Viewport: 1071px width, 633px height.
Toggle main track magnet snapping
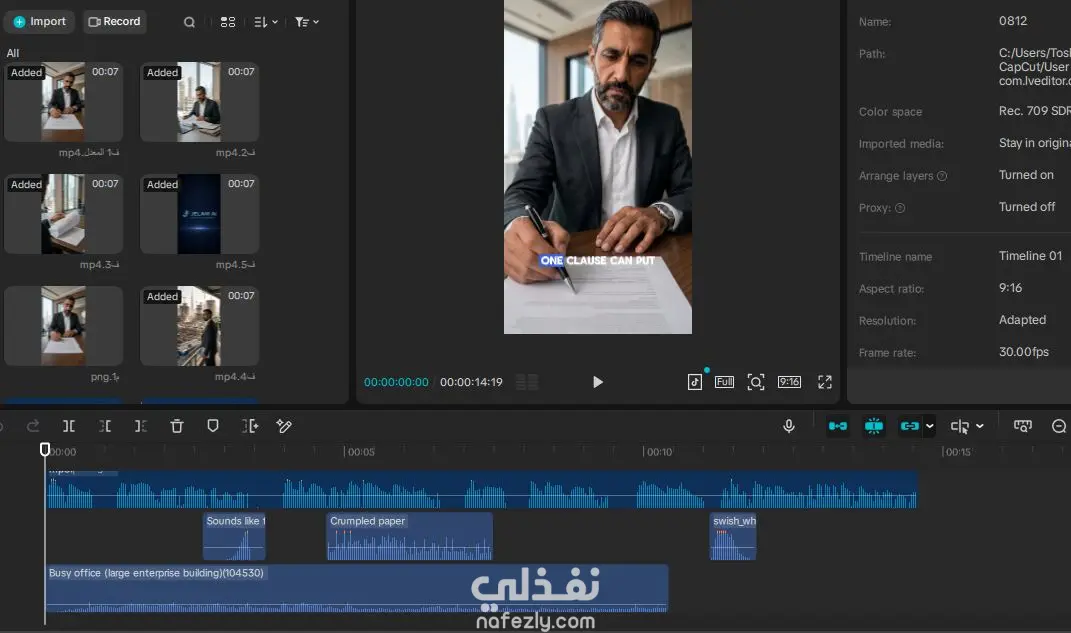(x=837, y=426)
